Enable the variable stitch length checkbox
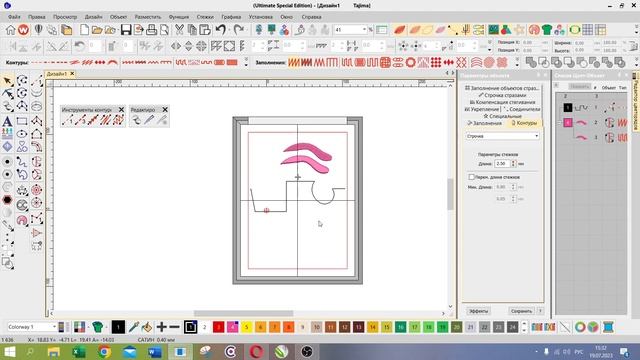Screen dimensions: 640x360 [471, 177]
